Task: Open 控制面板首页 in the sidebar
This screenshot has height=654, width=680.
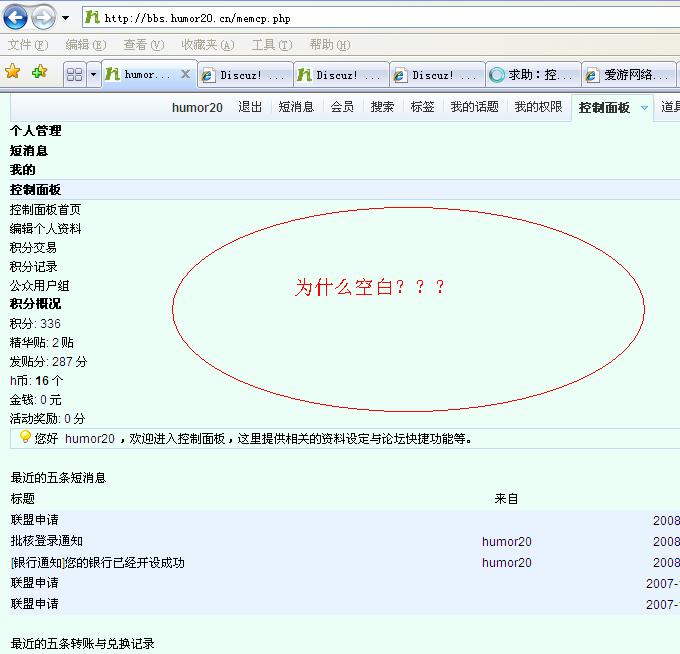Action: tap(46, 209)
